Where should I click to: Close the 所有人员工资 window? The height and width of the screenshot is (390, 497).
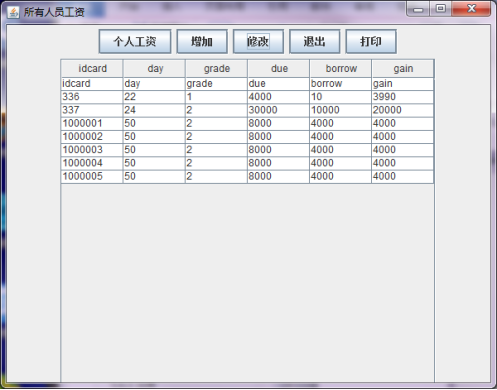(x=471, y=9)
